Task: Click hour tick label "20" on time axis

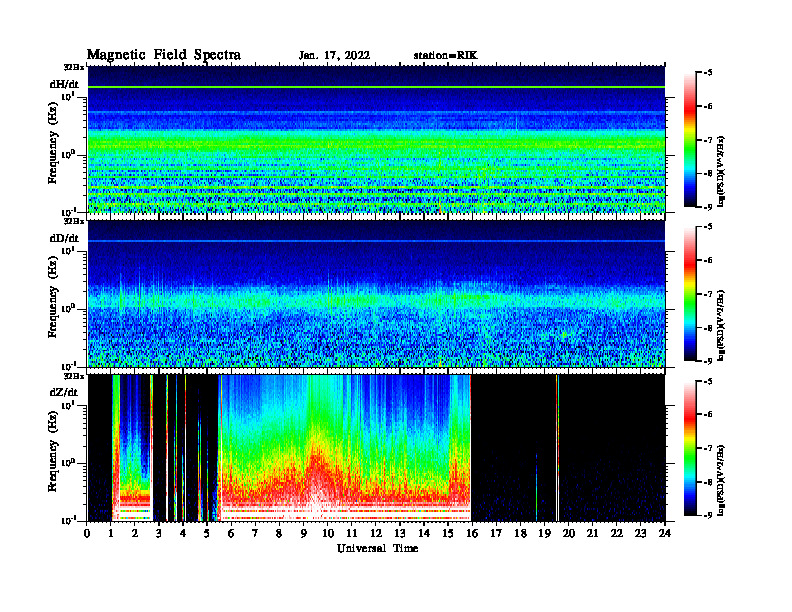Action: 569,533
